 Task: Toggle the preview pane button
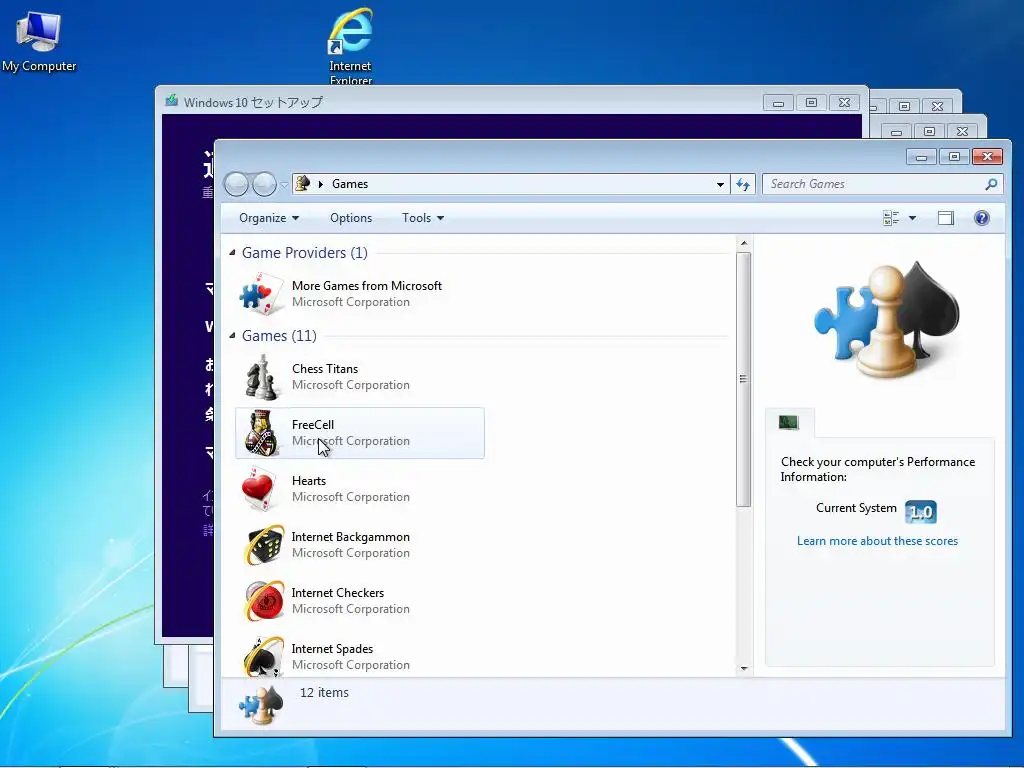pyautogui.click(x=946, y=218)
